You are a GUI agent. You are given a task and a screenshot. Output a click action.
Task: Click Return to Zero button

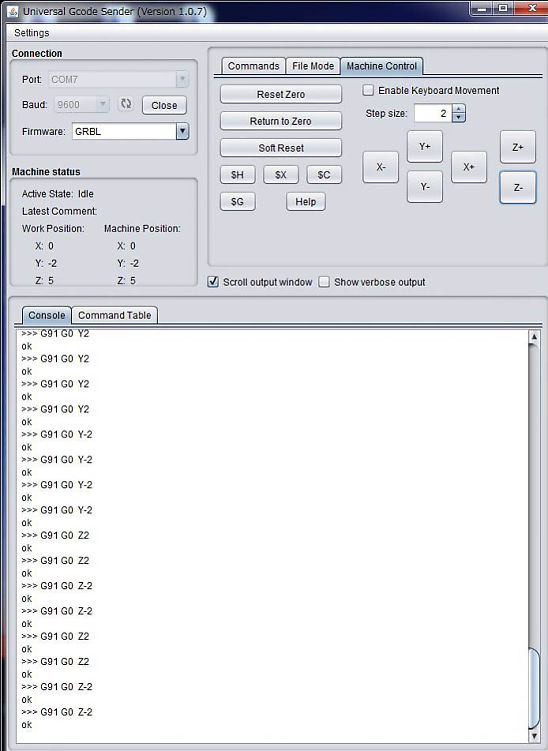coord(281,121)
